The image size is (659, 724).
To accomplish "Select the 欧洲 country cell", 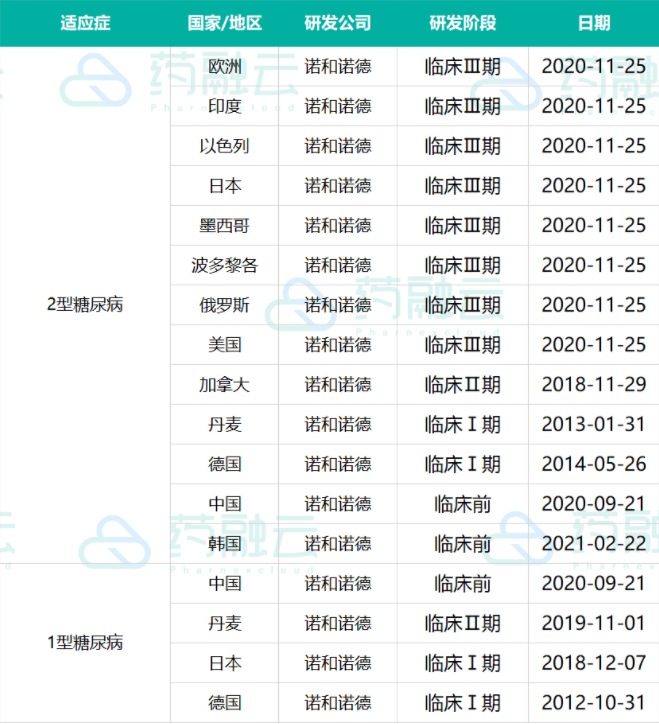I will 224,67.
